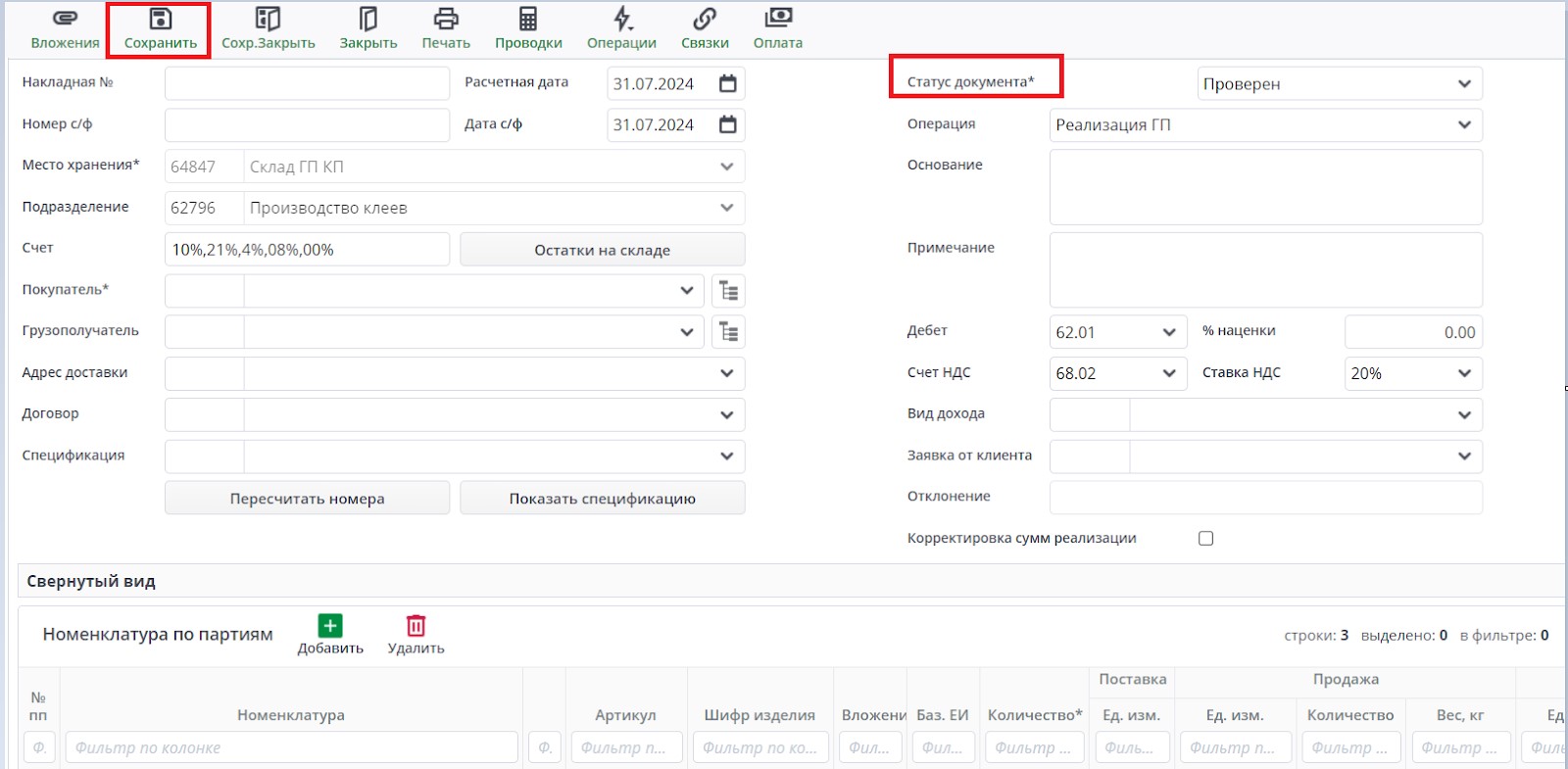Viewport: 1568px width, 769px height.
Task: Click into the Накладная № input field
Action: point(307,84)
